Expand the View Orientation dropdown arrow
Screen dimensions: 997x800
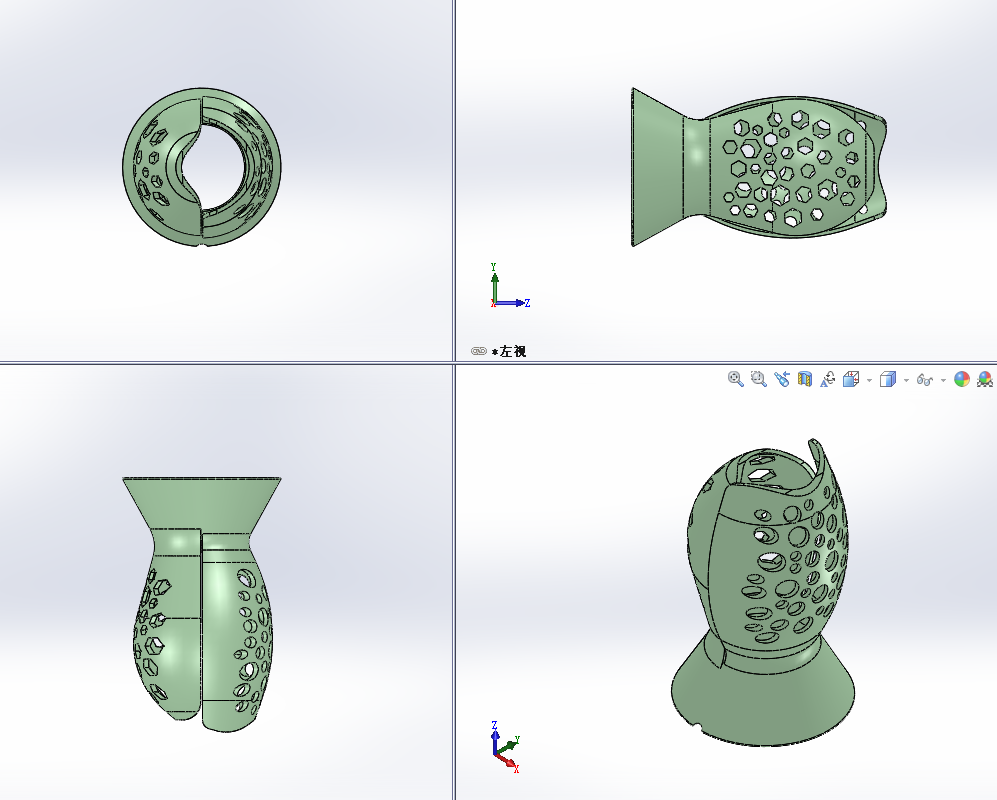pyautogui.click(x=869, y=380)
